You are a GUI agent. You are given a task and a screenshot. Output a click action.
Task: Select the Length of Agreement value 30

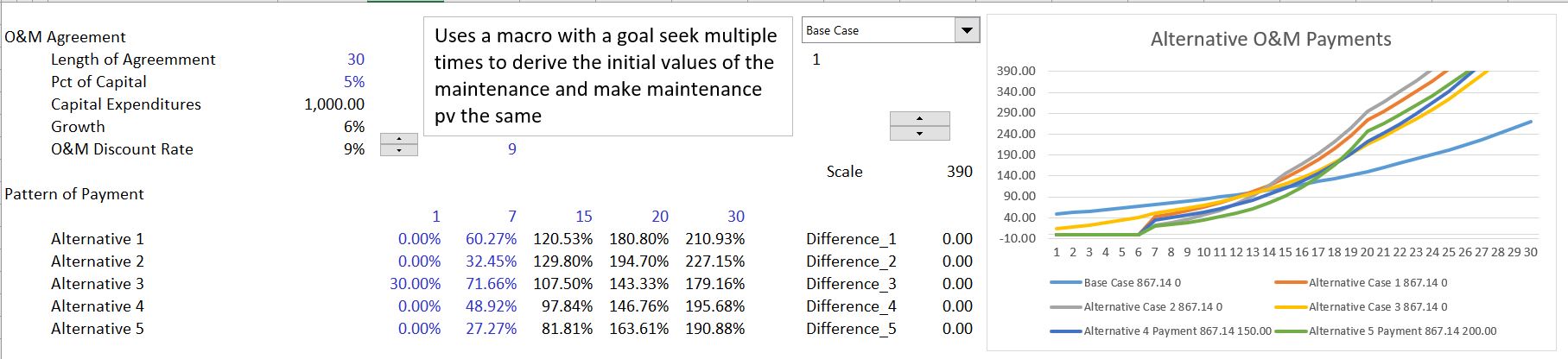pyautogui.click(x=355, y=60)
